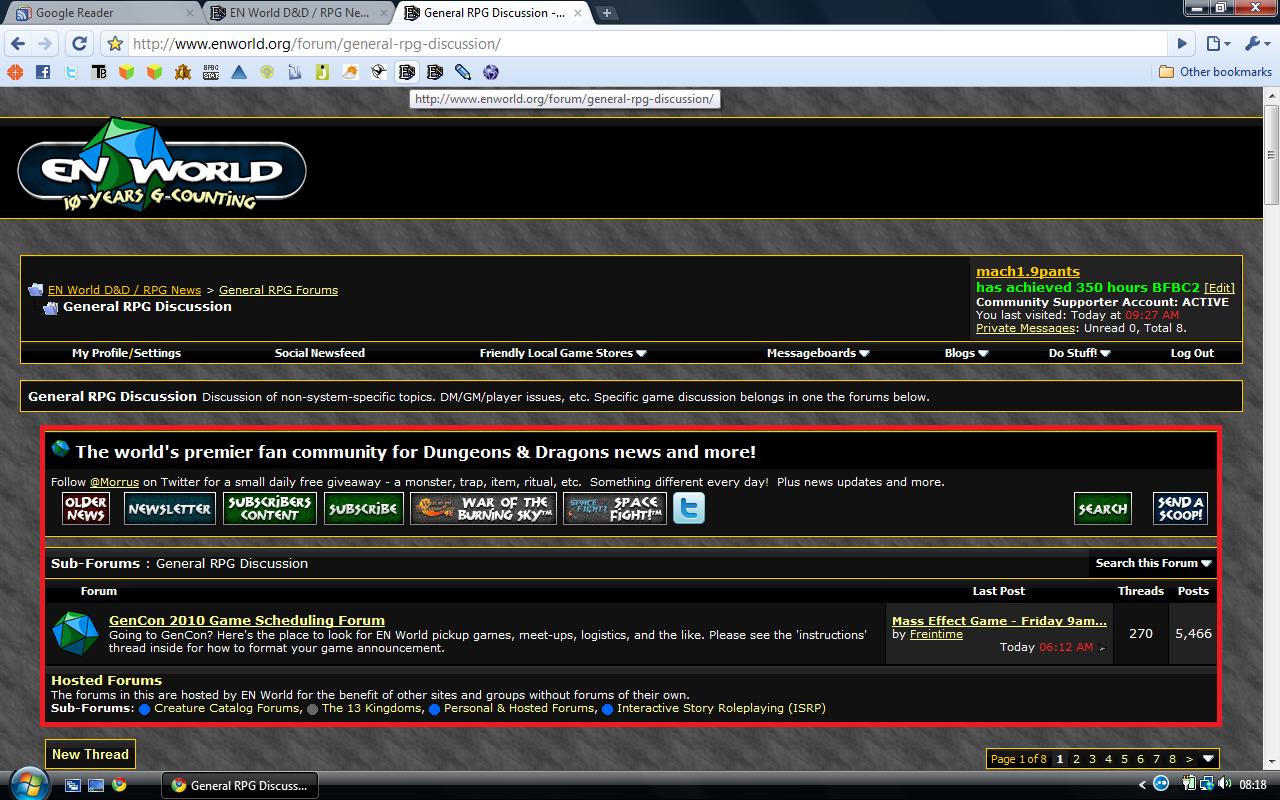This screenshot has height=800, width=1280.
Task: Reload the page with refresh button
Action: point(80,44)
